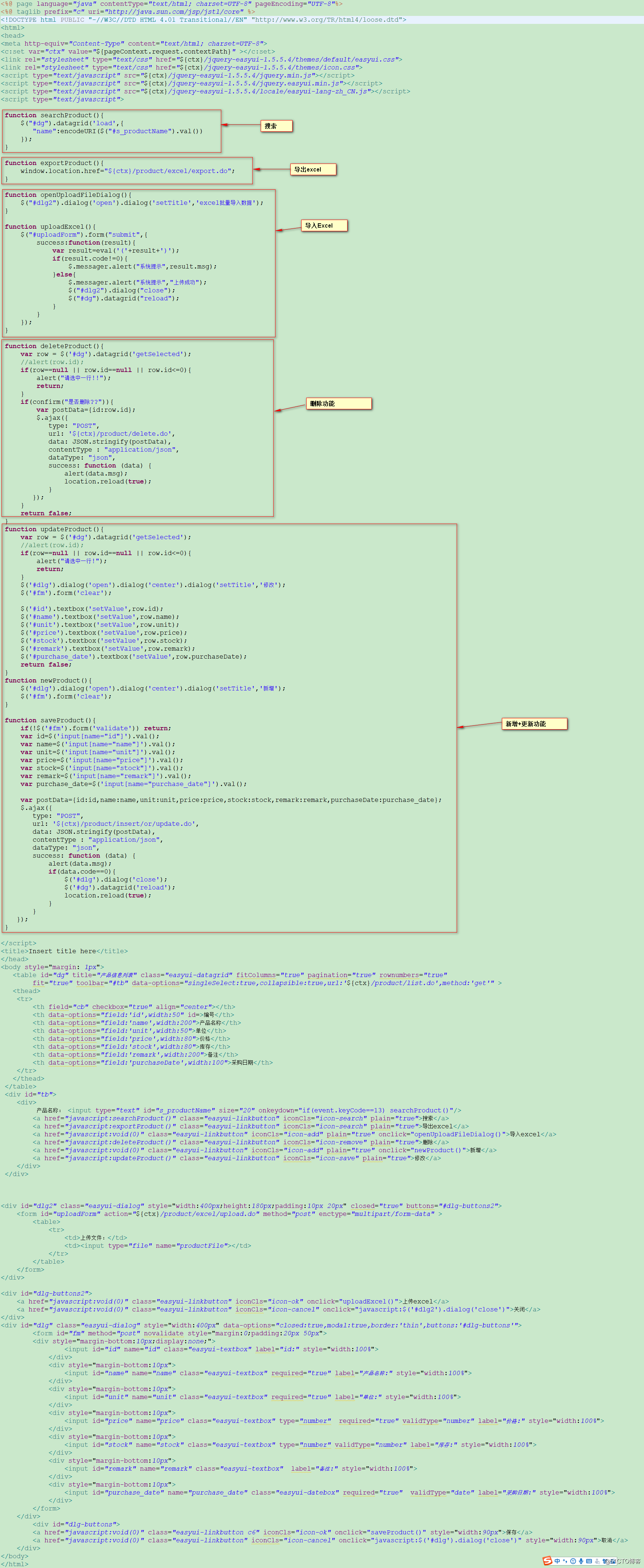The width and height of the screenshot is (644, 1568).
Task: Click the window.location.href export.do line
Action: (127, 171)
